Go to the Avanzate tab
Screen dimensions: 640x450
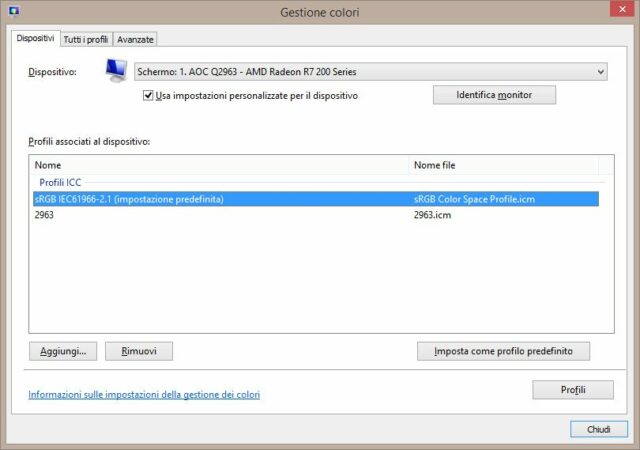(x=135, y=39)
